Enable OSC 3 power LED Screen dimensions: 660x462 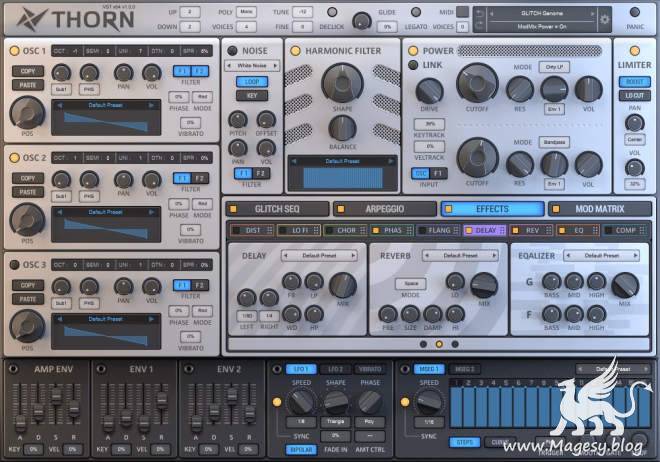(14, 265)
